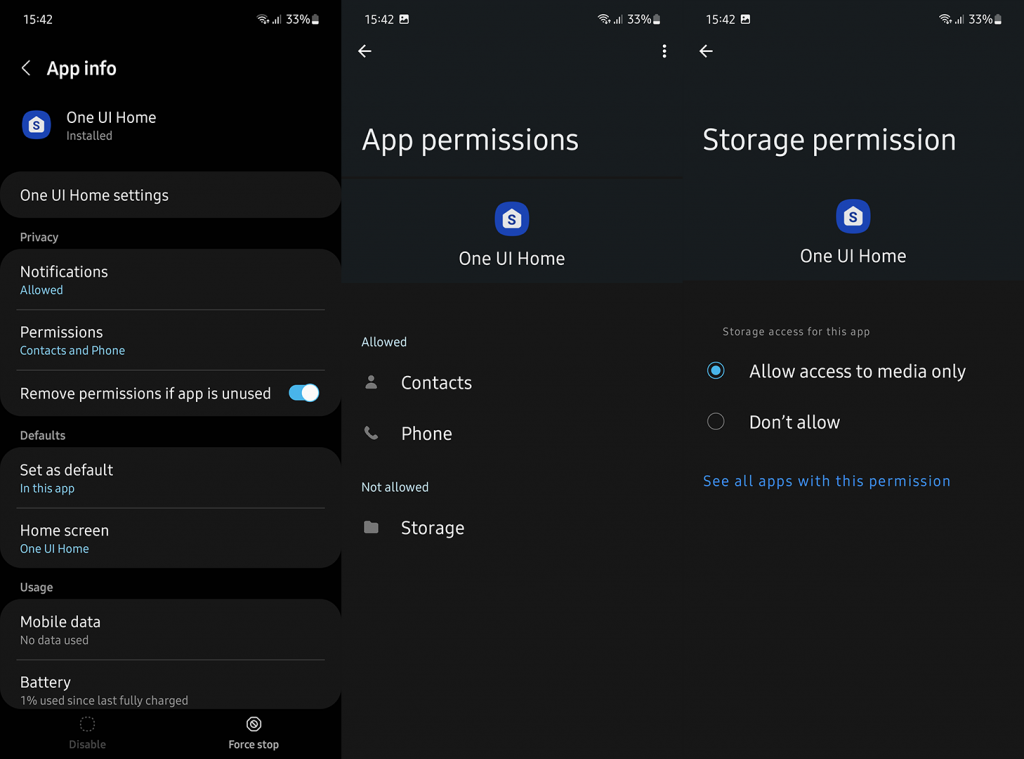Tap 1% used since last fully charged

104,700
